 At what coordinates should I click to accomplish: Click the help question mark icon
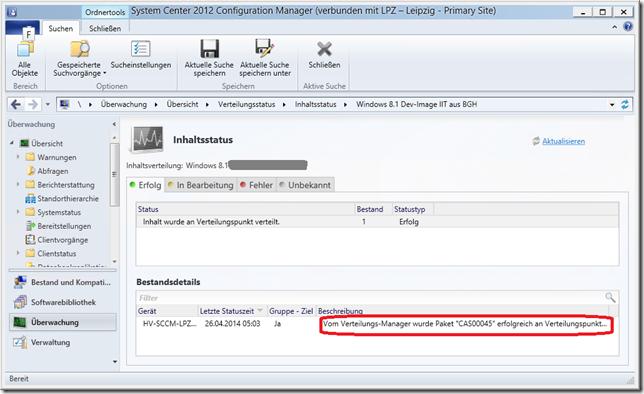628,27
